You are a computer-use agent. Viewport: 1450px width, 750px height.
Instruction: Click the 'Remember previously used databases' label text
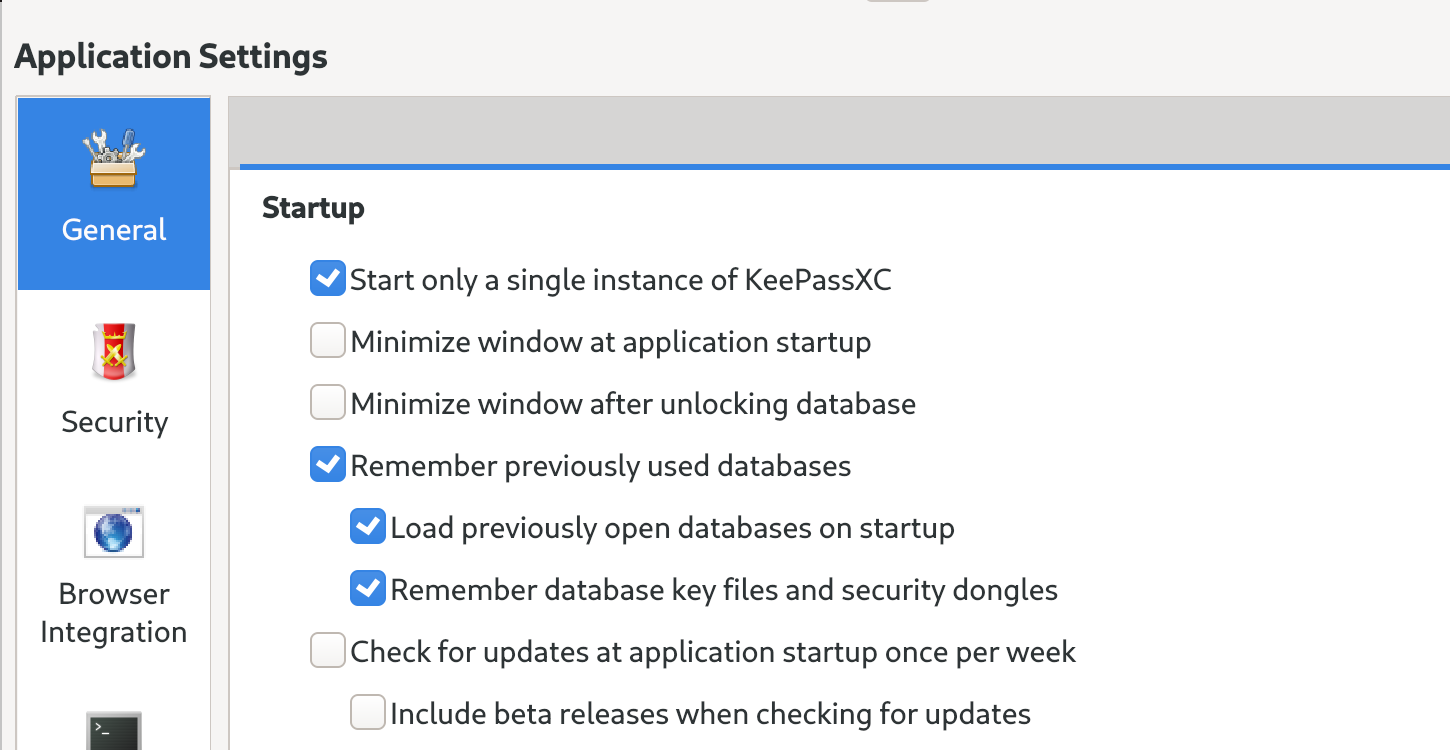point(598,464)
